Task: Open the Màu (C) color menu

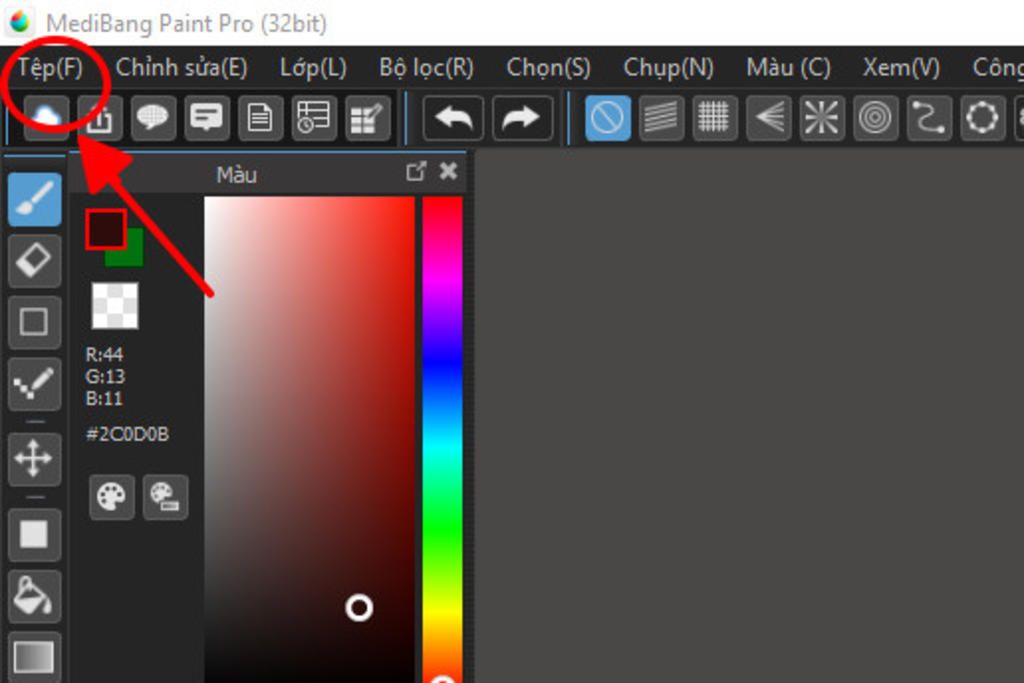Action: tap(788, 67)
